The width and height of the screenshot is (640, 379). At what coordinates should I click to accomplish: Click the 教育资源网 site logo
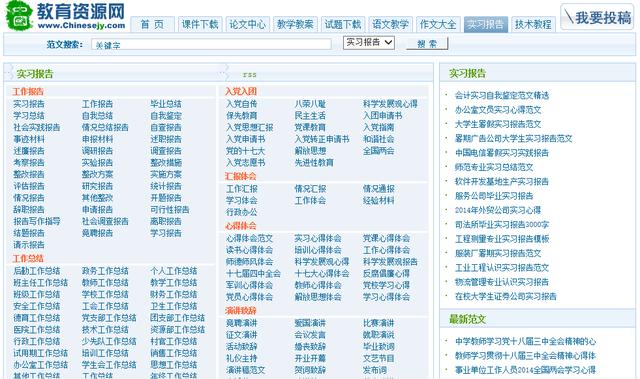coord(66,16)
